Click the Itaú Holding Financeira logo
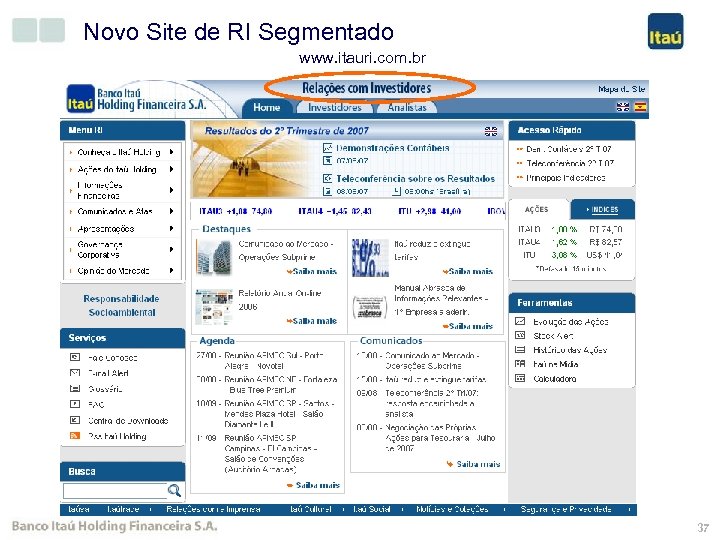Viewport: 720px width, 540px height. click(x=136, y=99)
